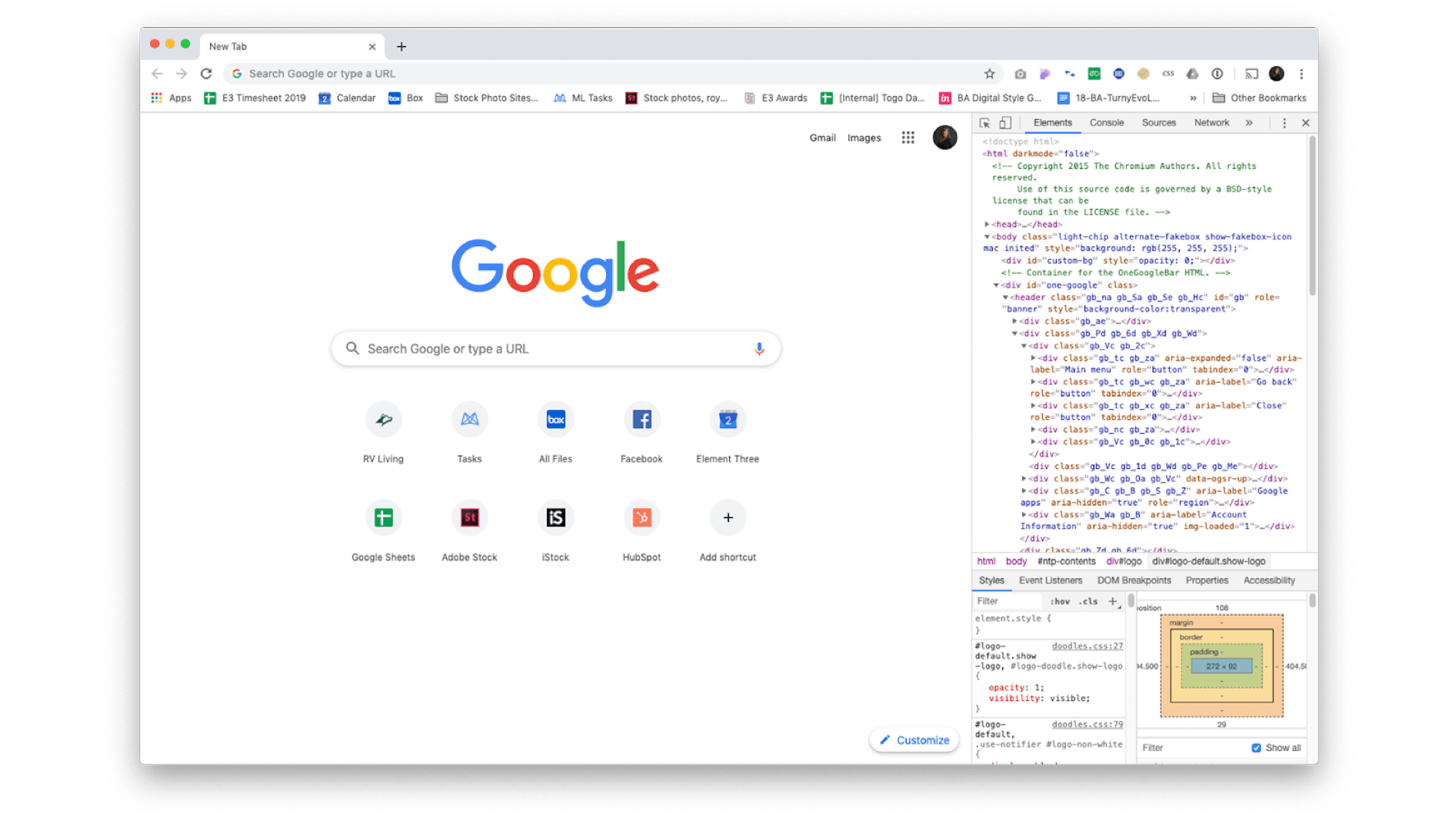The image size is (1456, 818).
Task: Click the cast icon in toolbar
Action: pyautogui.click(x=1251, y=74)
